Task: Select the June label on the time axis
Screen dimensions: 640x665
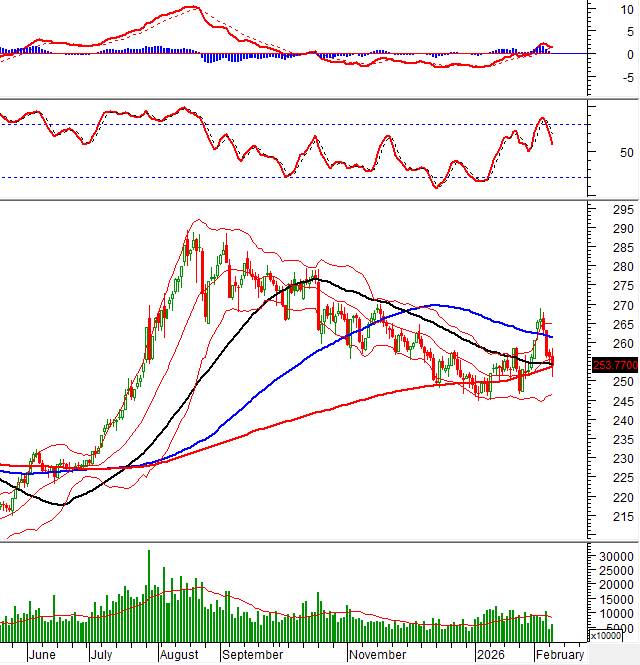Action: point(42,655)
